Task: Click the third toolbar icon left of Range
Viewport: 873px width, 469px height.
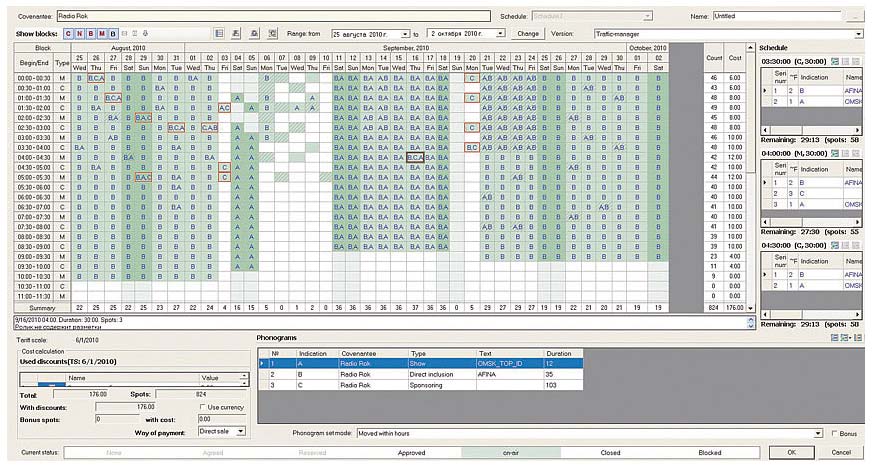Action: click(x=254, y=34)
